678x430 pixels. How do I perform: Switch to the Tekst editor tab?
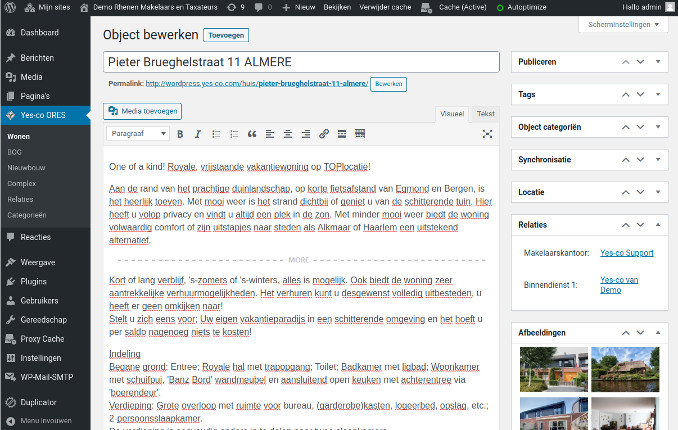tap(485, 114)
